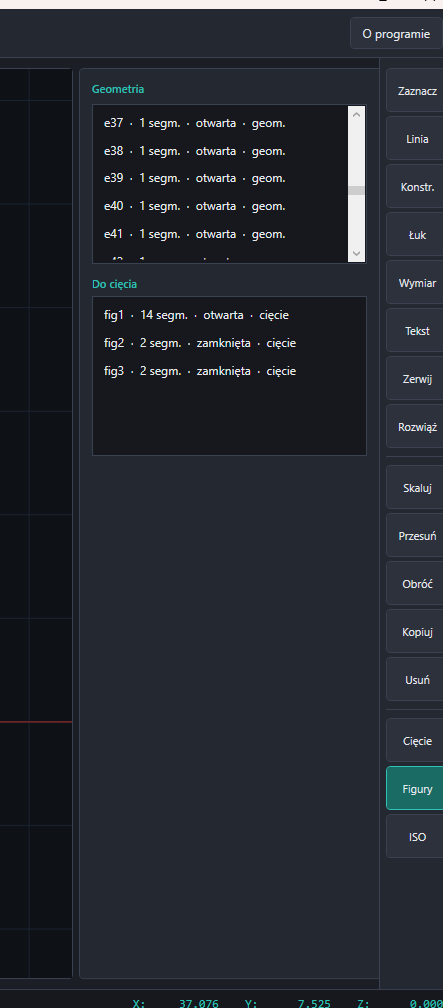Click the Geometria list scroll-down arrow
Image resolution: width=443 pixels, height=1008 pixels.
pyautogui.click(x=356, y=254)
